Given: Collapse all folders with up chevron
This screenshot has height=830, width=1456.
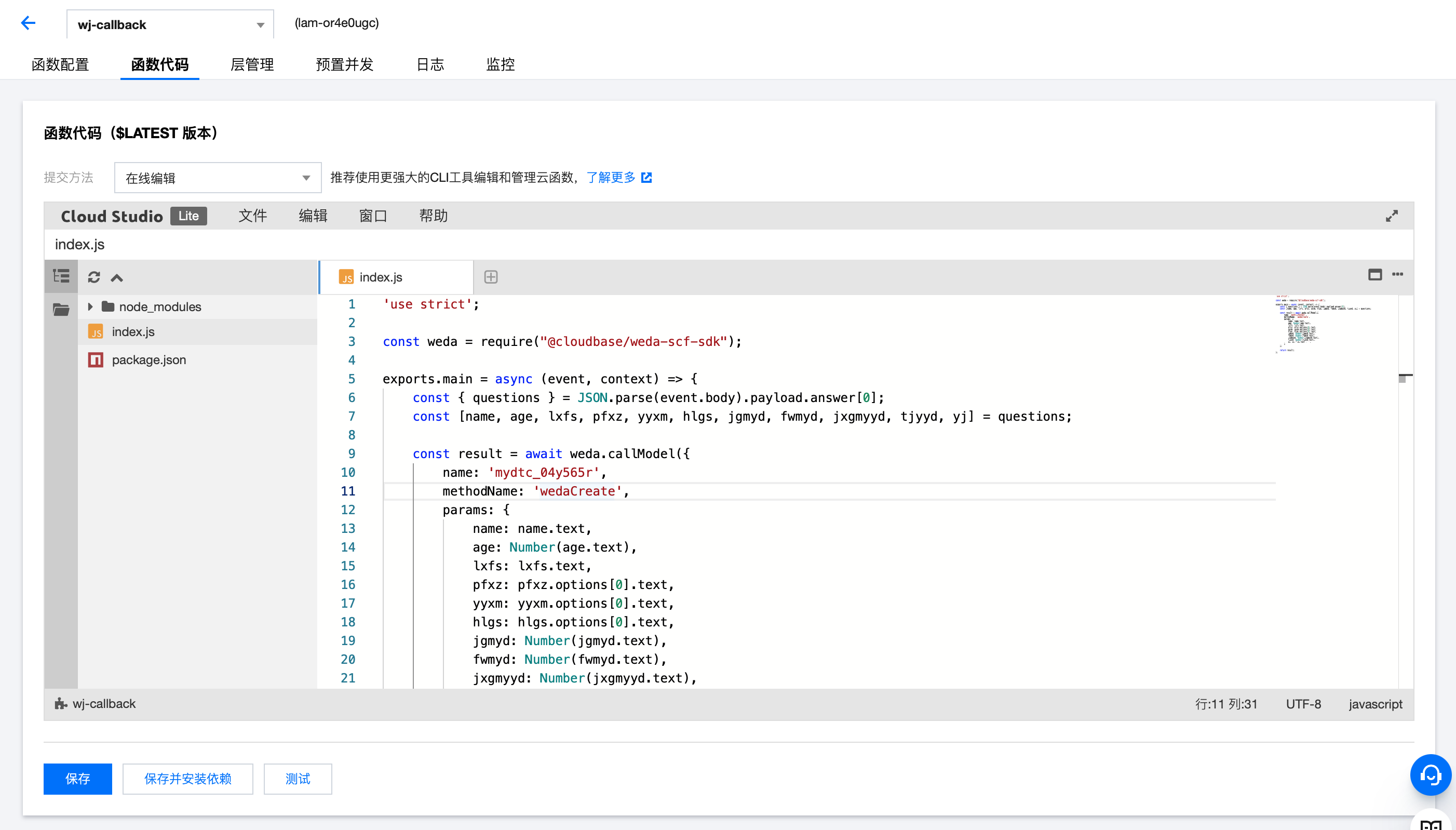Looking at the screenshot, I should pos(117,277).
